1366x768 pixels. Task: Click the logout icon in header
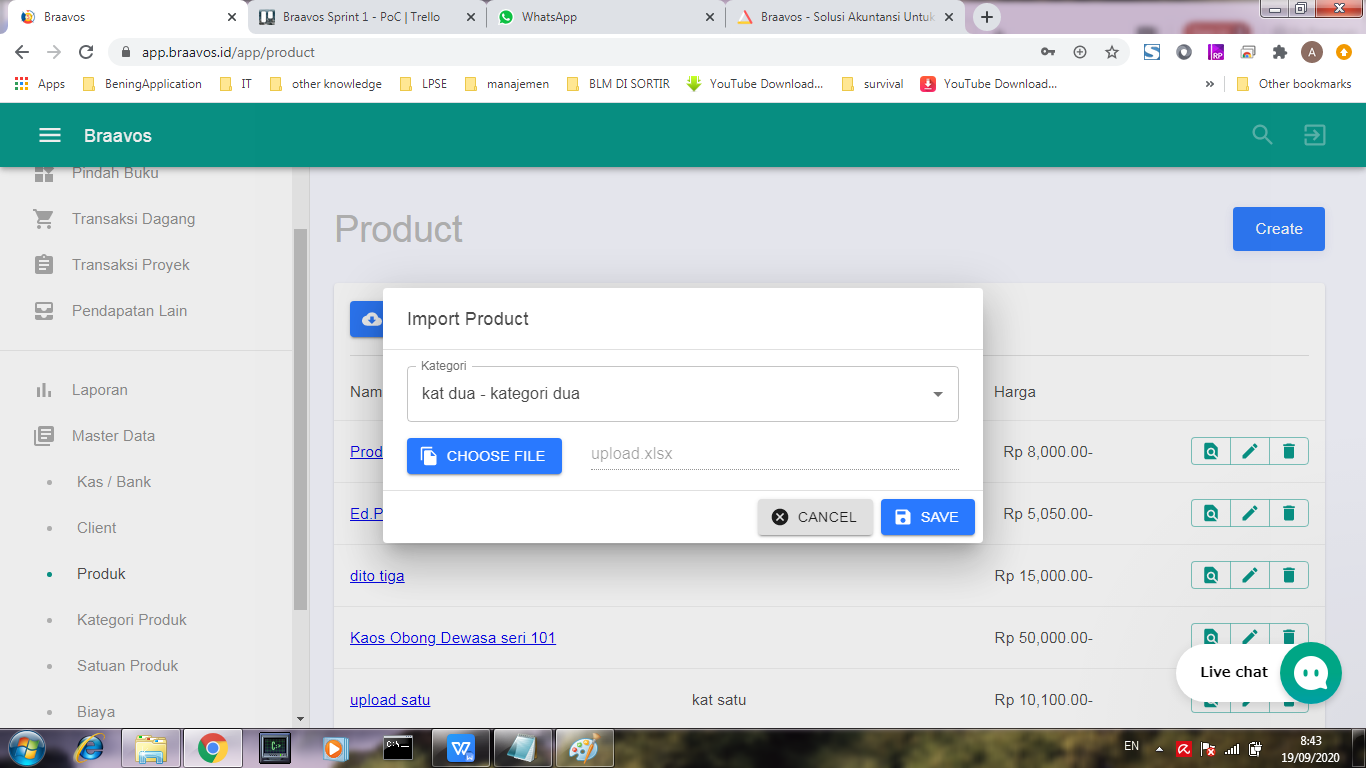(1314, 136)
